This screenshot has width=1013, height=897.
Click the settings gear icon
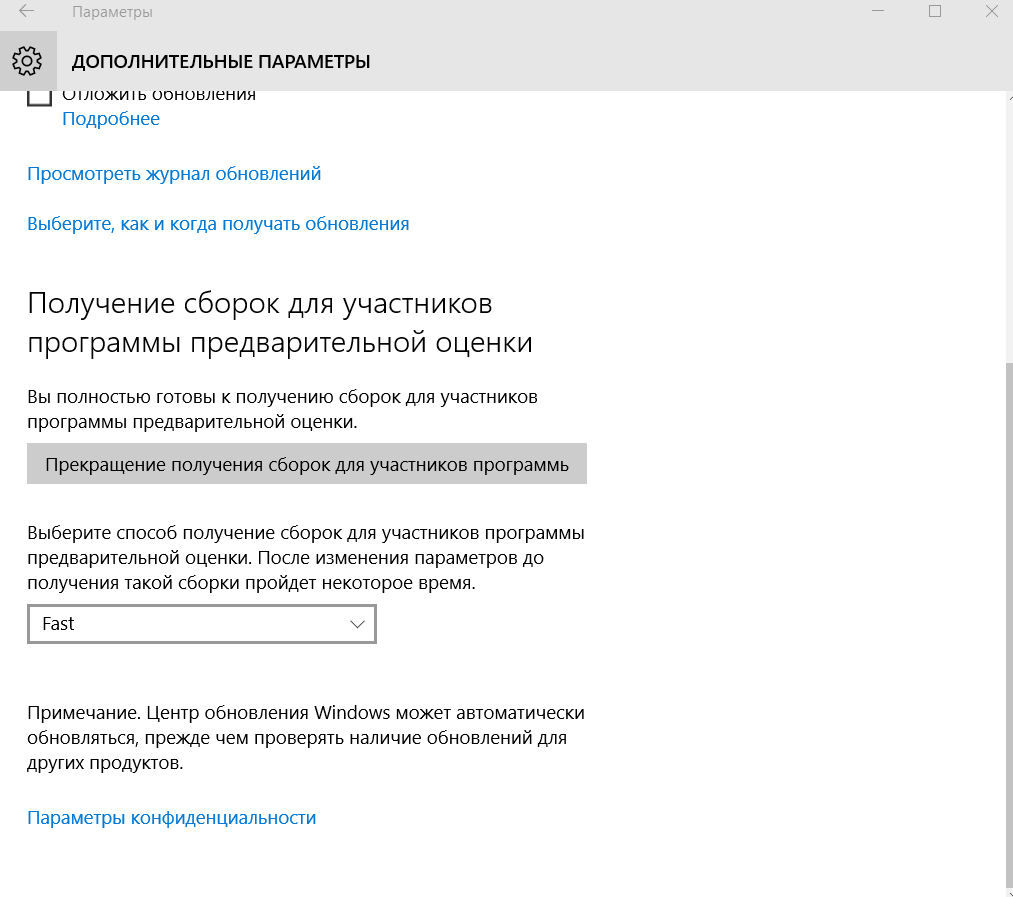coord(27,61)
